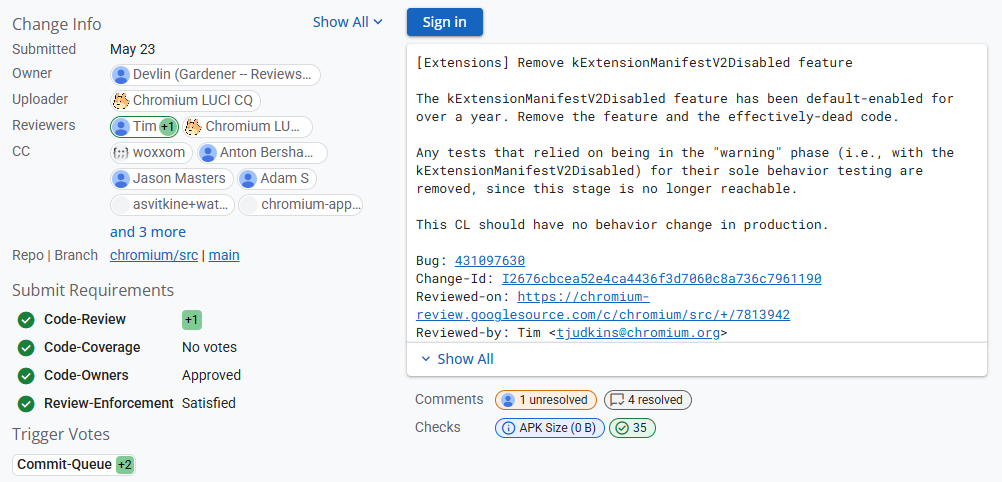Open the Reviewed-on chromium-review URL
Screen dimensions: 1002x482
(x=603, y=306)
